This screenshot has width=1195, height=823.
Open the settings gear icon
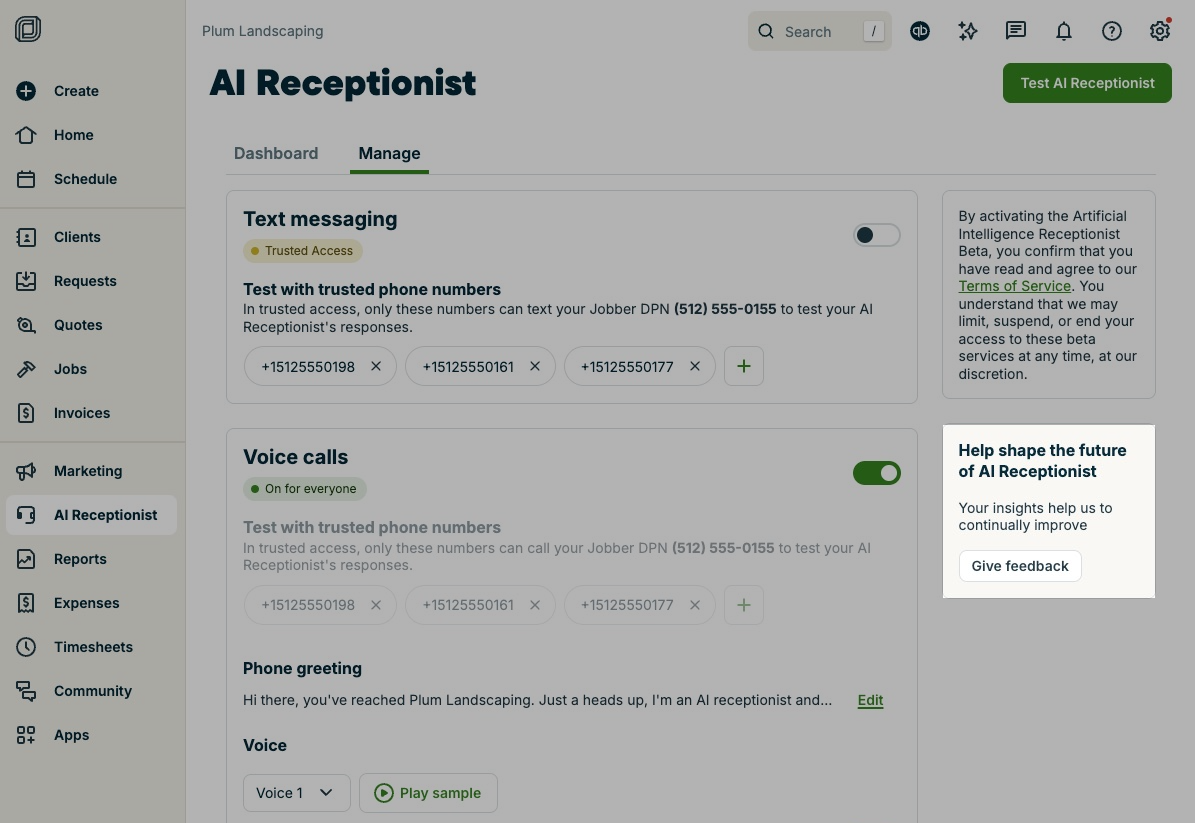pyautogui.click(x=1159, y=31)
